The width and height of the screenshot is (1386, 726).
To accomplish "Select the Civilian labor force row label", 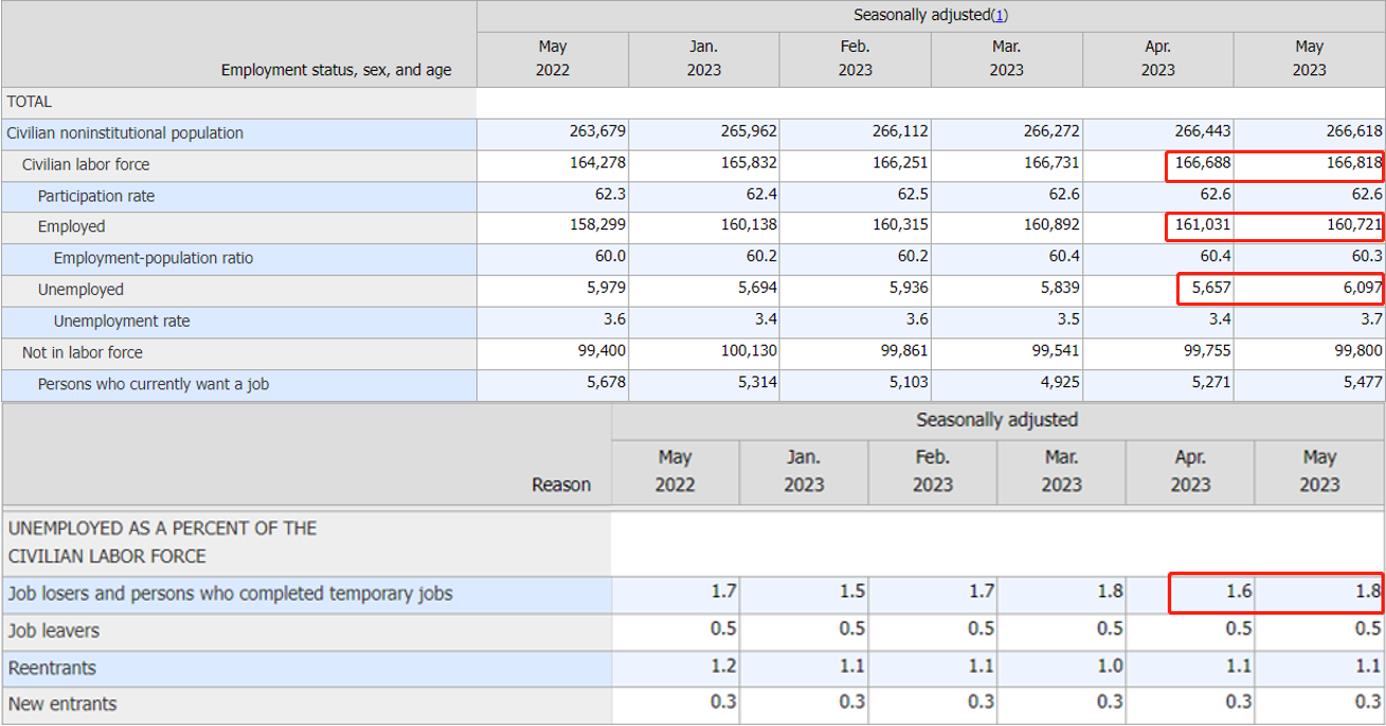I will click(86, 165).
